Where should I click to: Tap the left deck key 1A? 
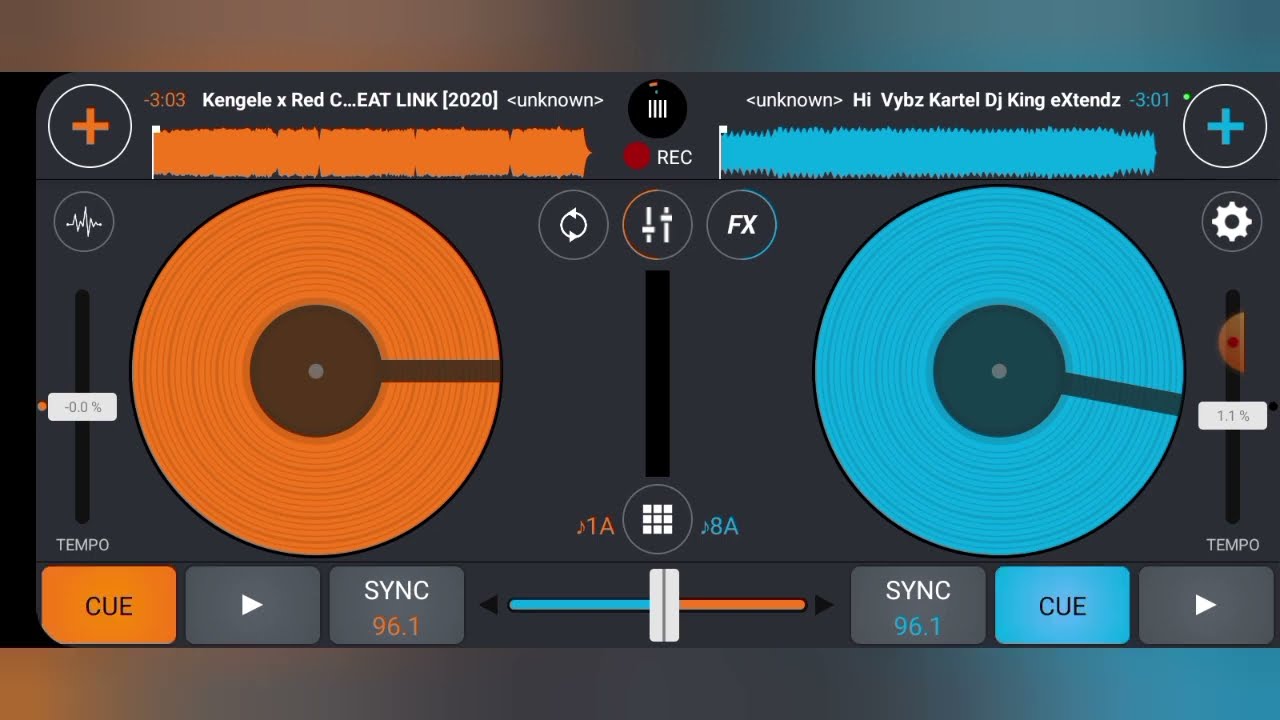click(x=595, y=526)
